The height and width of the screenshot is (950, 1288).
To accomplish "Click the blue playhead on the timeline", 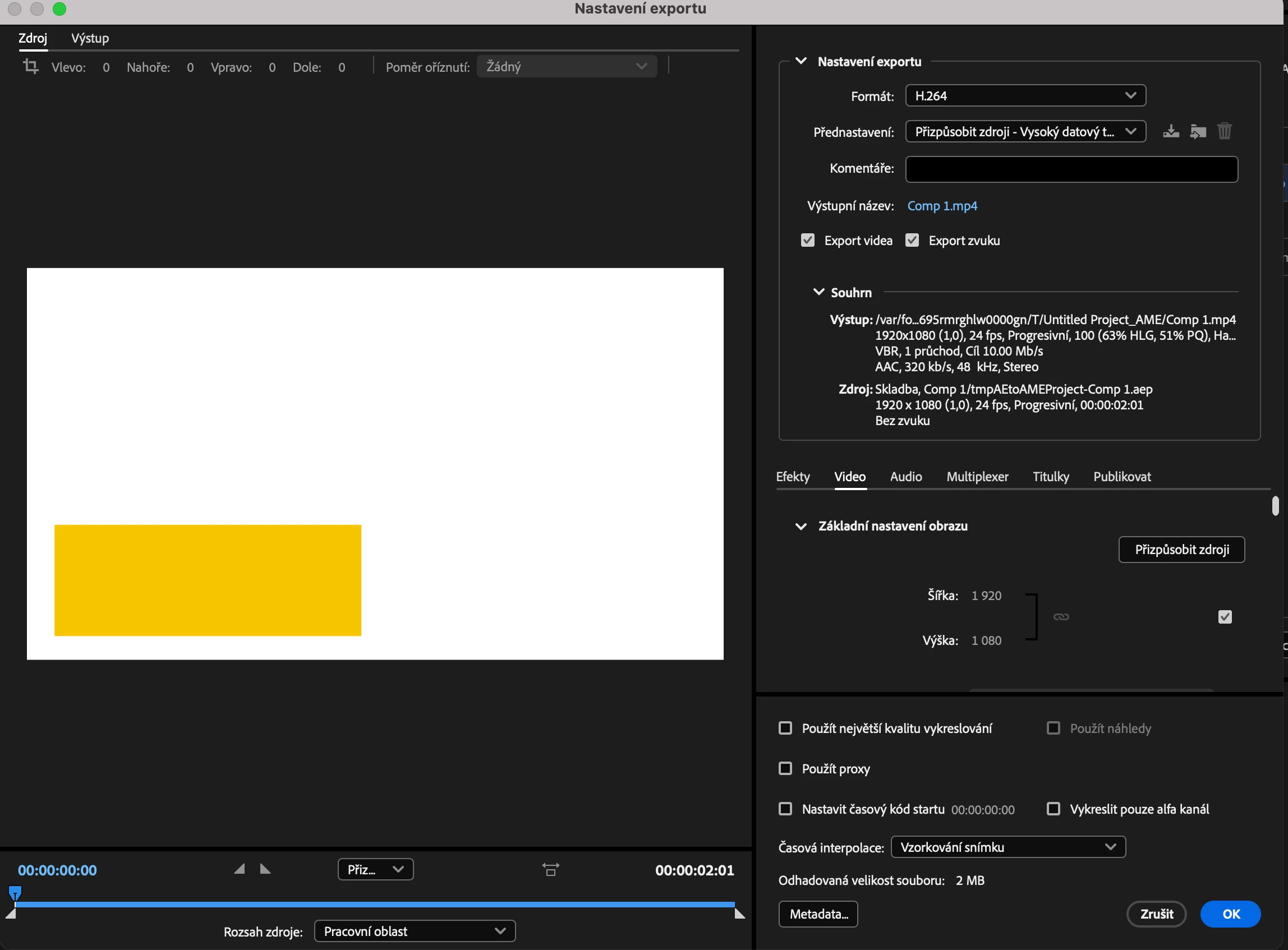I will 15,893.
